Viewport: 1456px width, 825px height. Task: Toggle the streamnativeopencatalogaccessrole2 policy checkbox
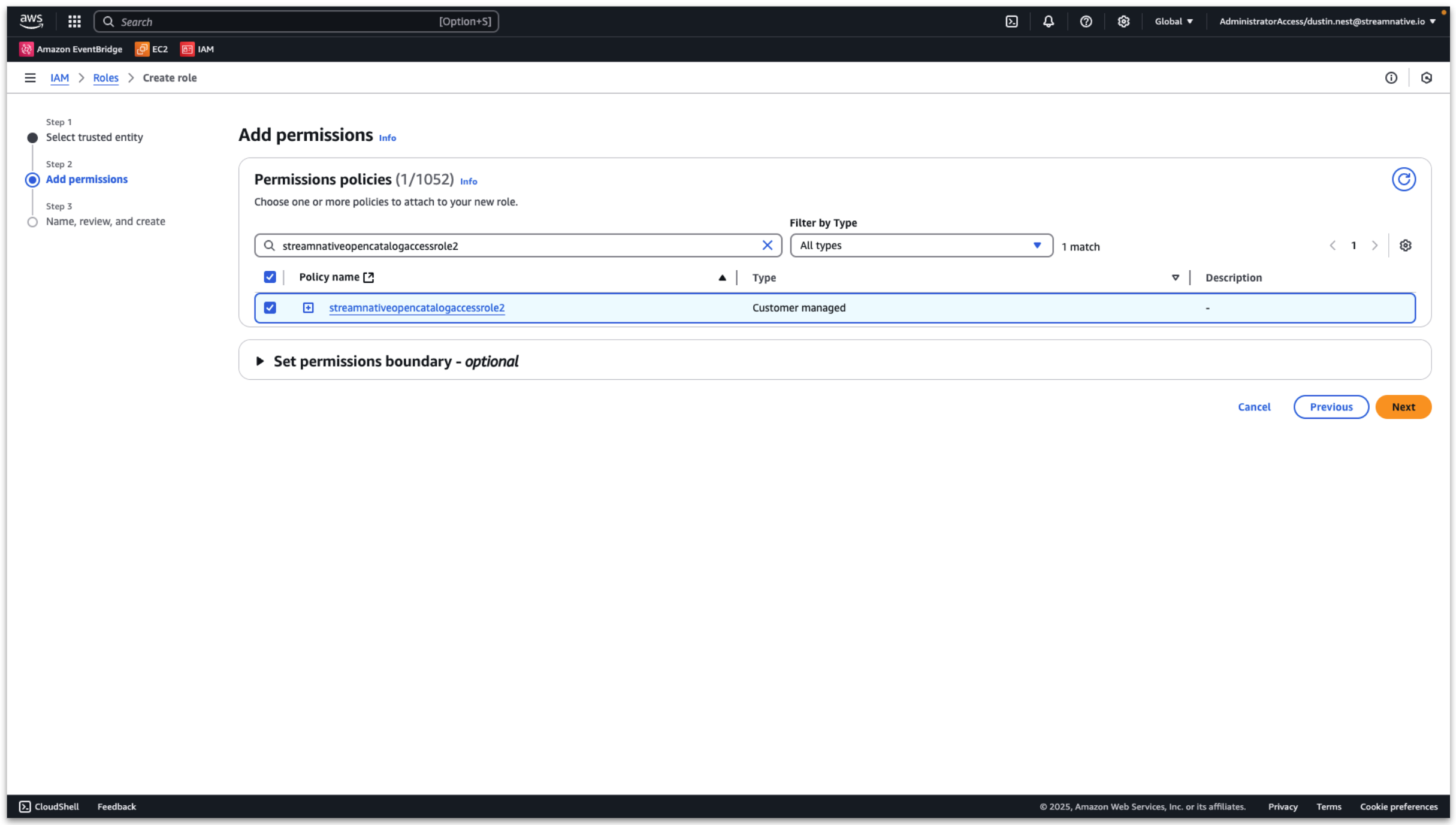click(268, 307)
